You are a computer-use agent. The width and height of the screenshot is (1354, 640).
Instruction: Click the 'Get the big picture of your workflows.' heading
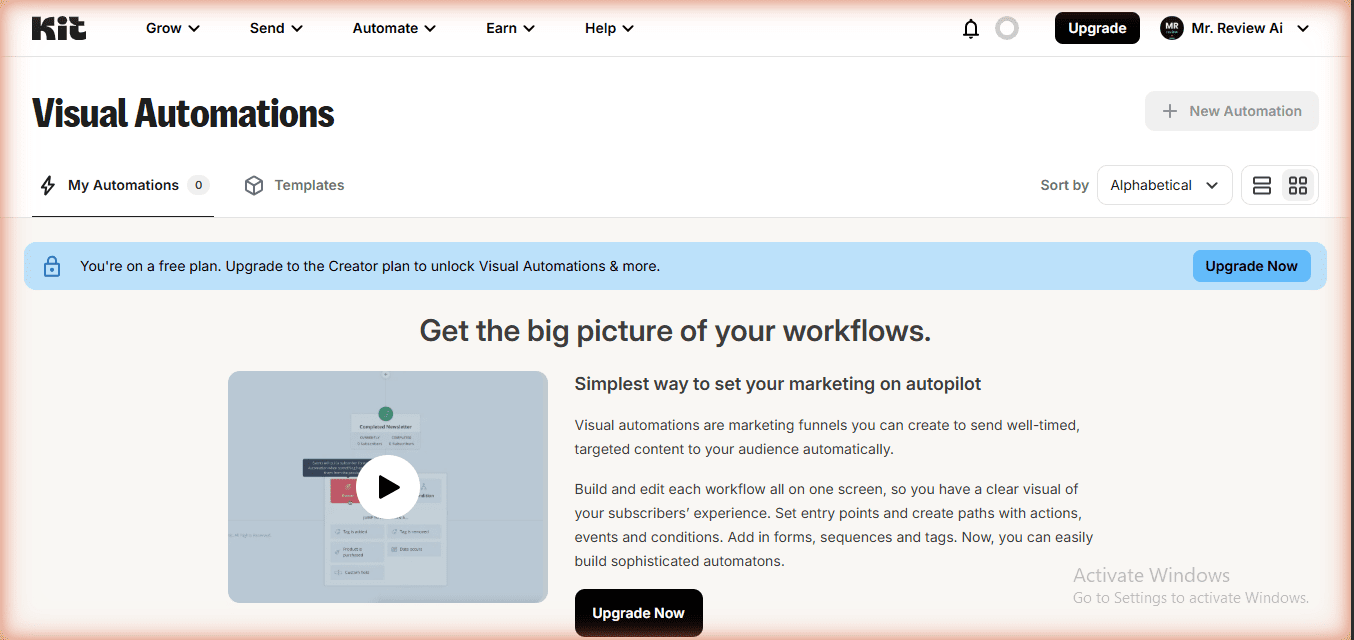675,330
